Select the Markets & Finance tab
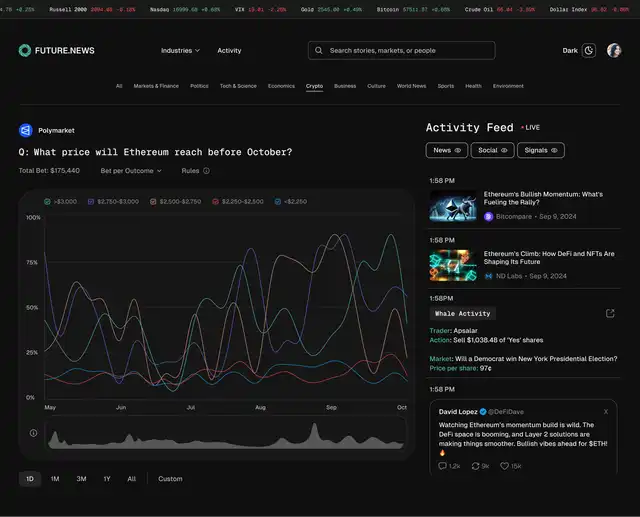Screen dimensions: 640x517 (156, 86)
